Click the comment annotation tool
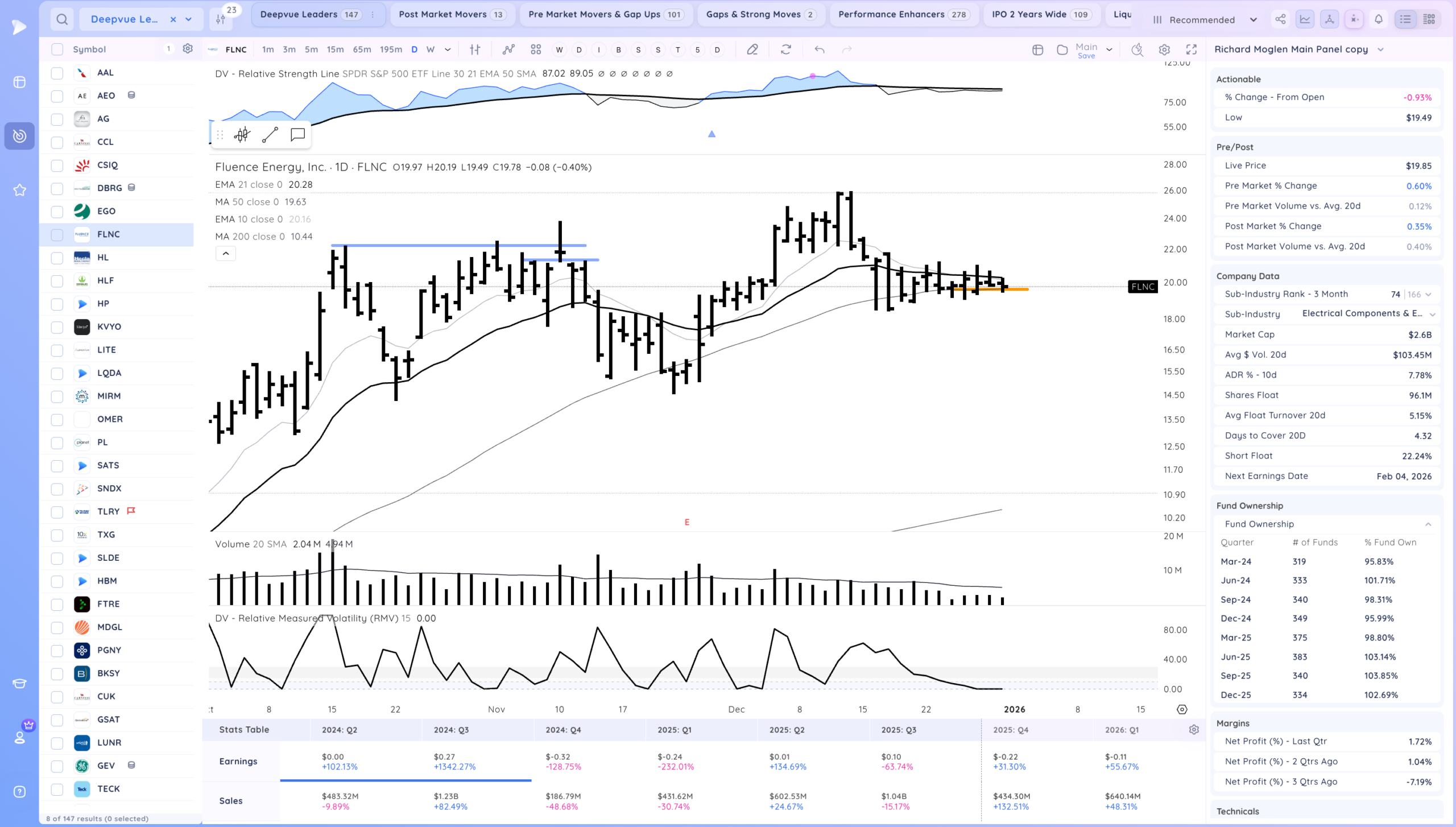Screen dimensions: 1456x827 coord(297,135)
